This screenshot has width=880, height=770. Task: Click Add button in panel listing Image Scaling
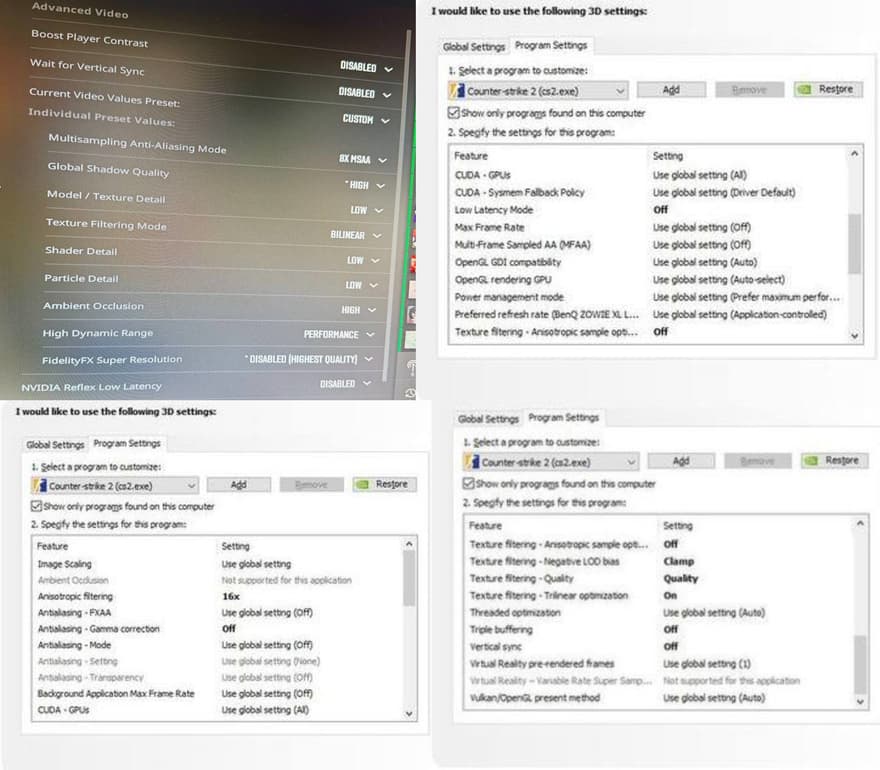(239, 484)
